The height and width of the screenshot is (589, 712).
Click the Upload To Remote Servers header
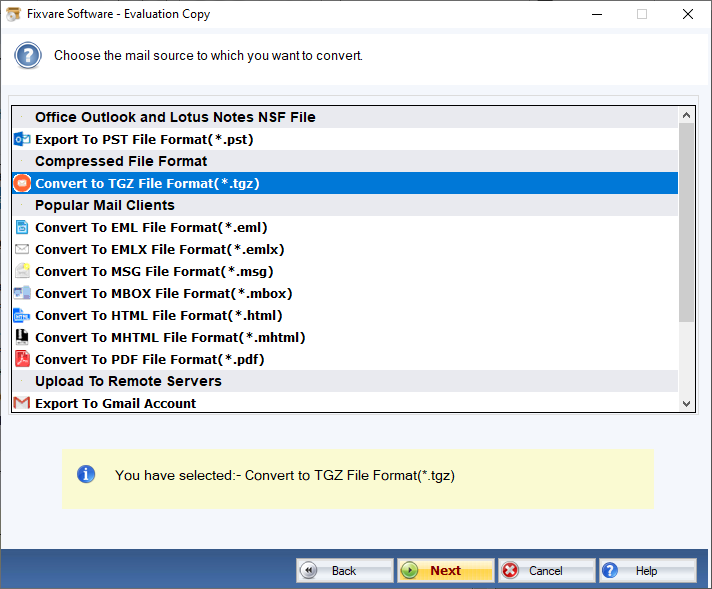(345, 381)
